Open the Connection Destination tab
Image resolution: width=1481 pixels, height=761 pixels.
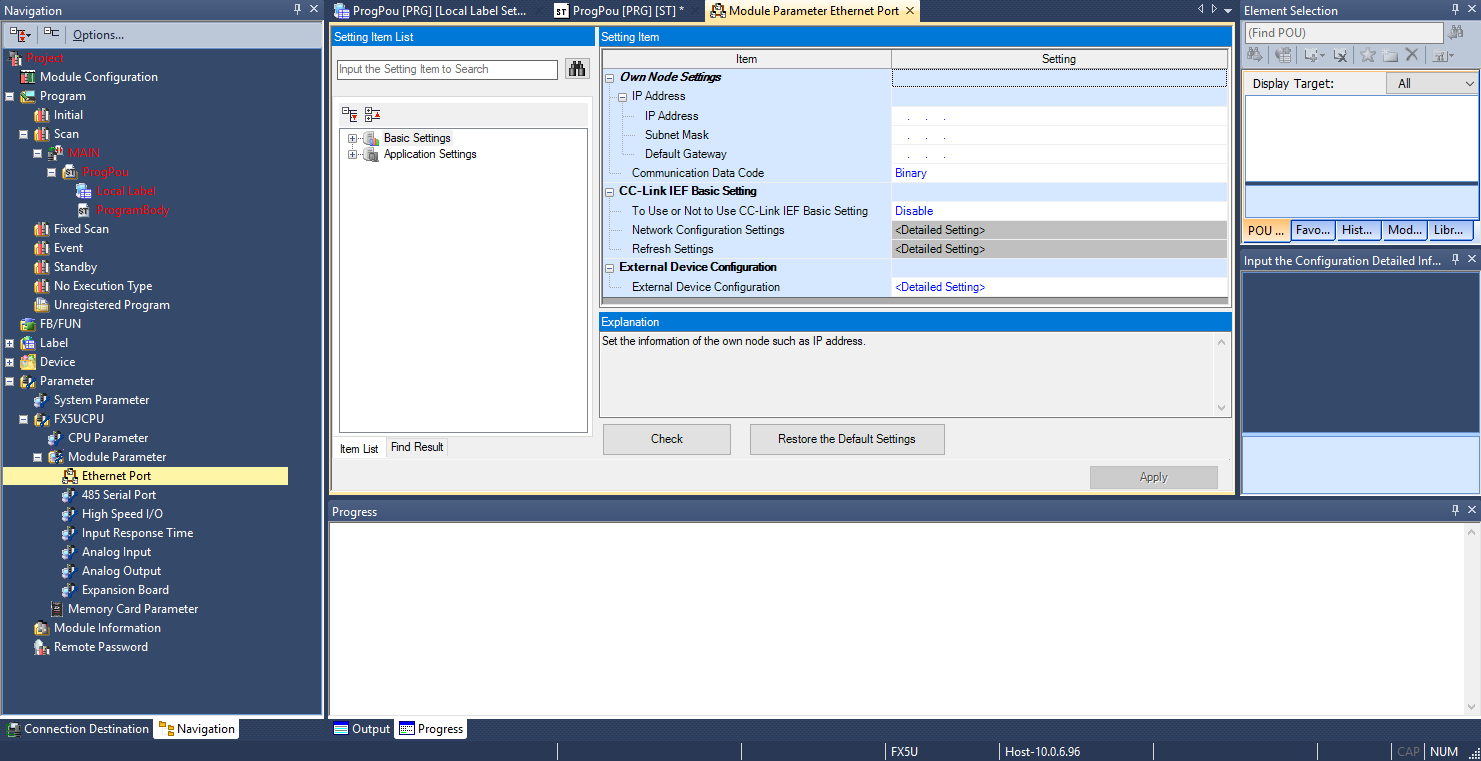click(78, 729)
